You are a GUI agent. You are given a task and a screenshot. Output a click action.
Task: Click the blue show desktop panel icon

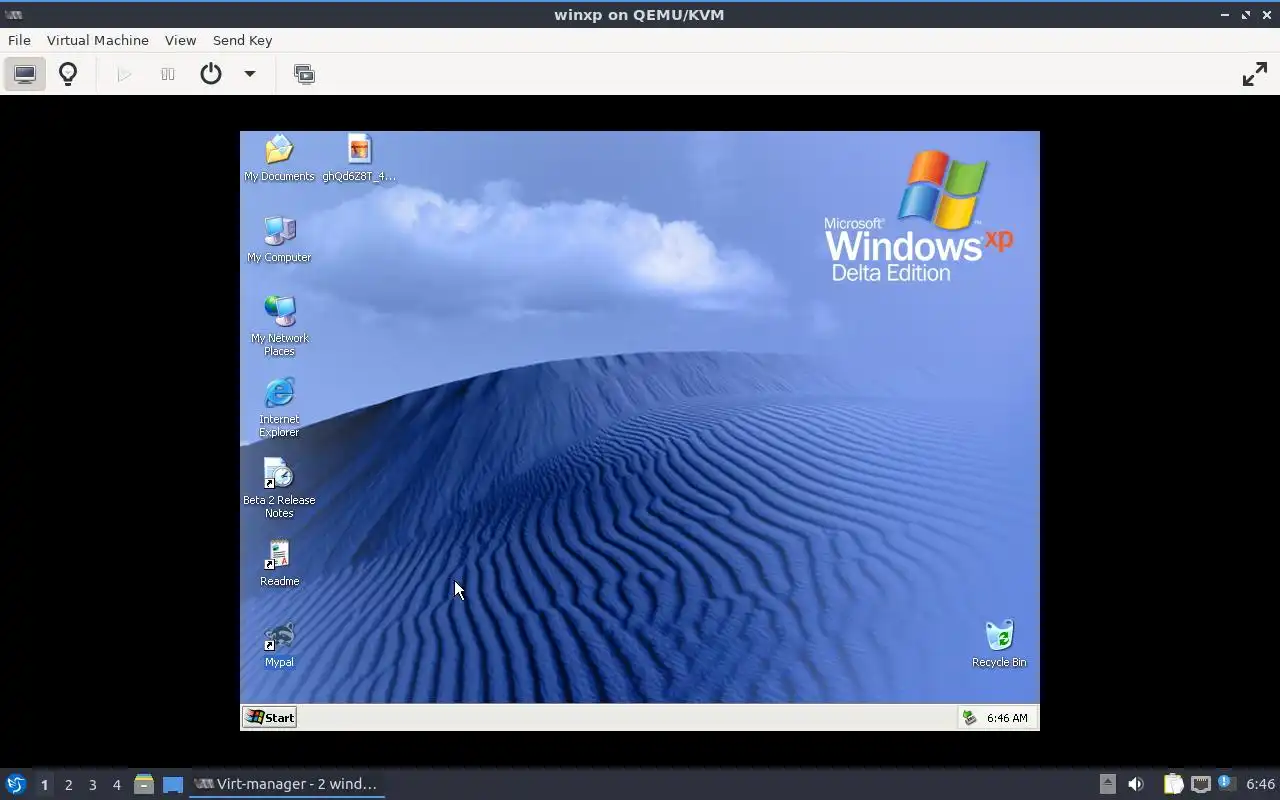pos(173,784)
